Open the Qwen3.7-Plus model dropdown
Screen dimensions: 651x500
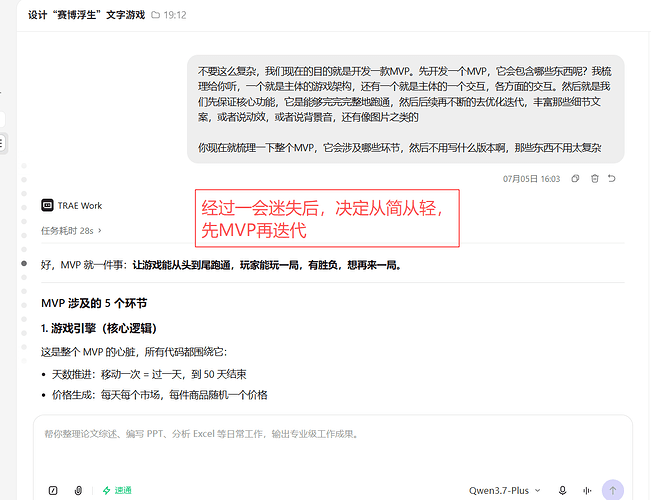pyautogui.click(x=504, y=490)
